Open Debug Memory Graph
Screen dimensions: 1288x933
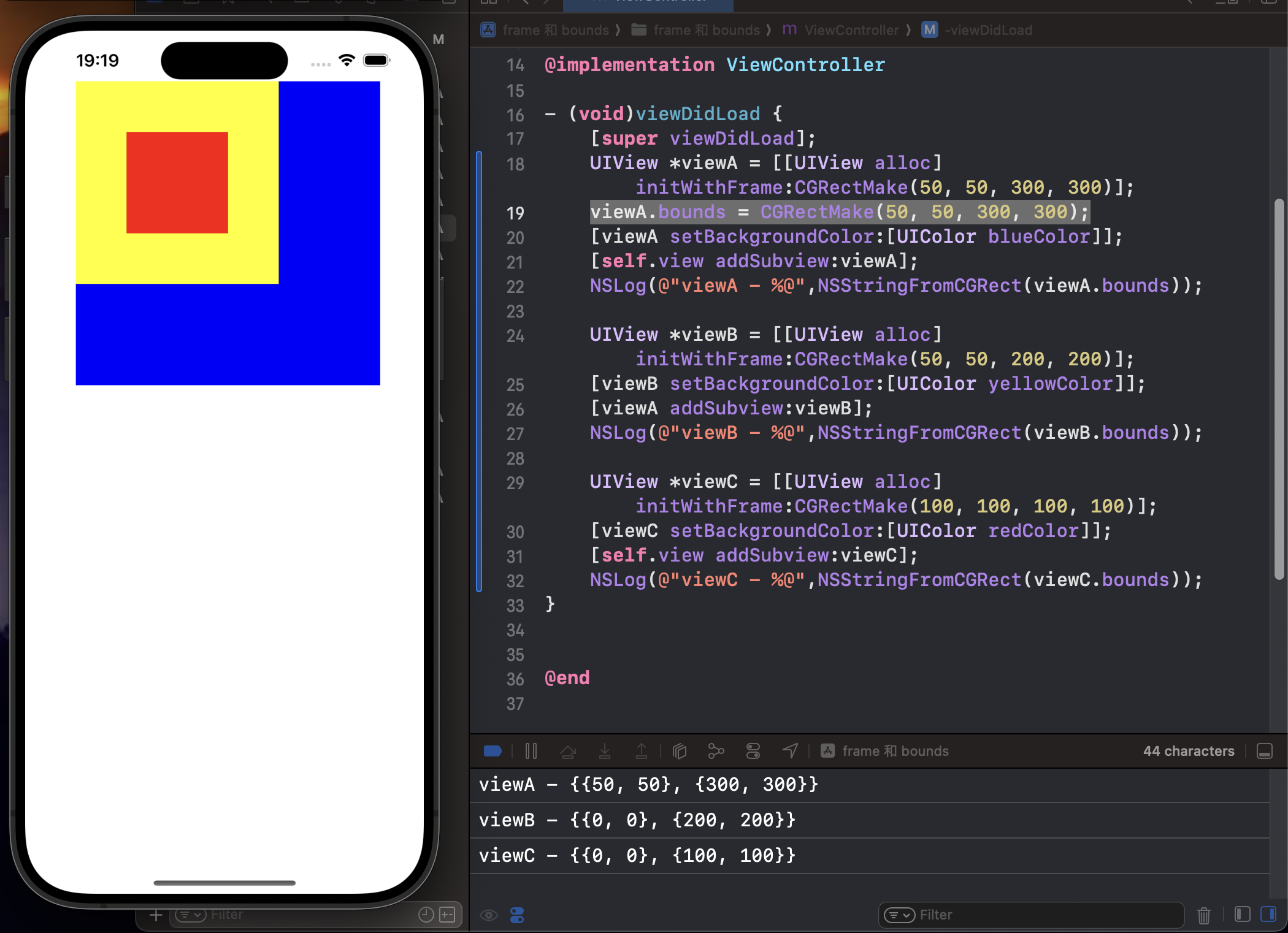coord(716,751)
